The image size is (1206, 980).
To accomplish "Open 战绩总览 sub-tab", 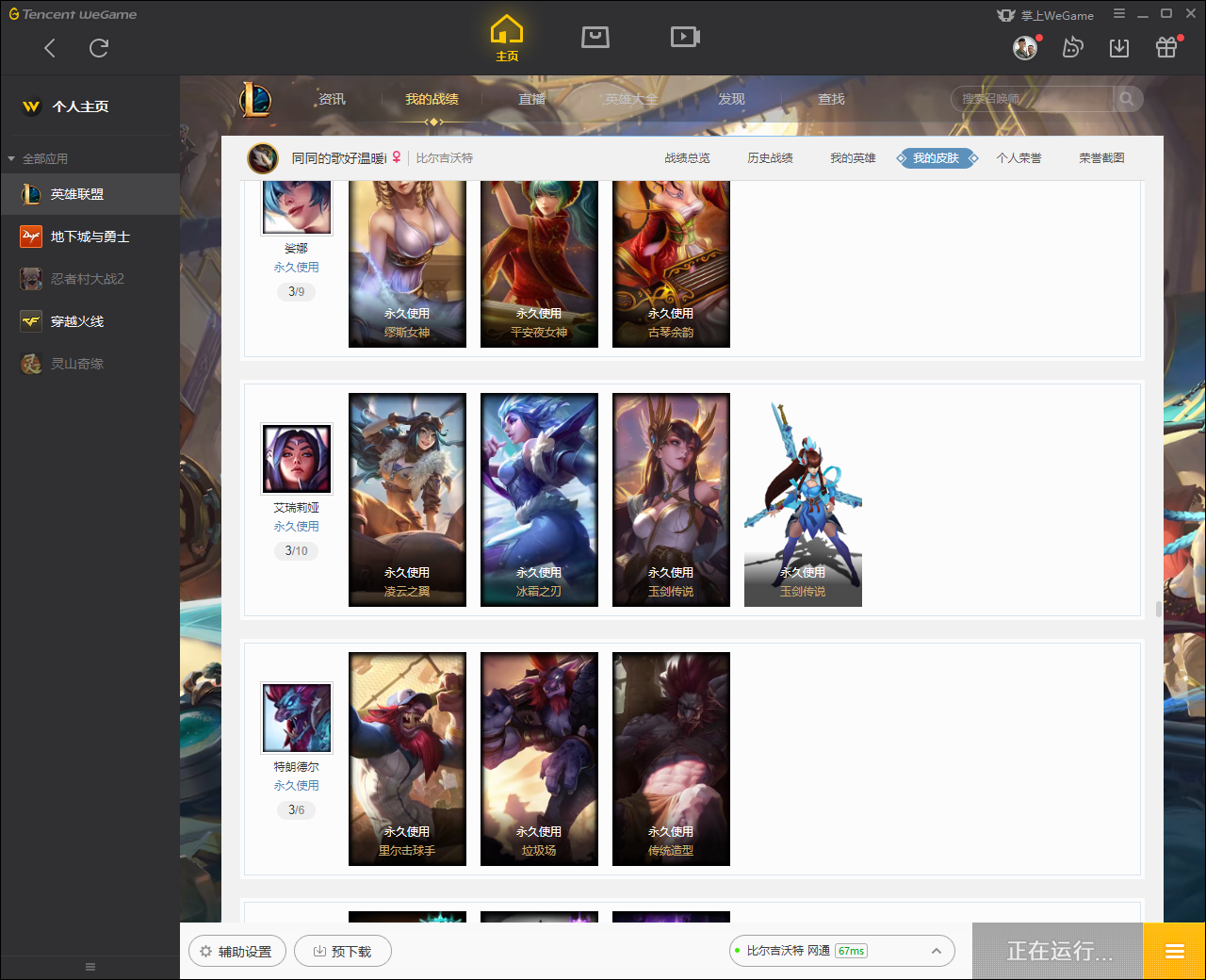I will coord(687,158).
